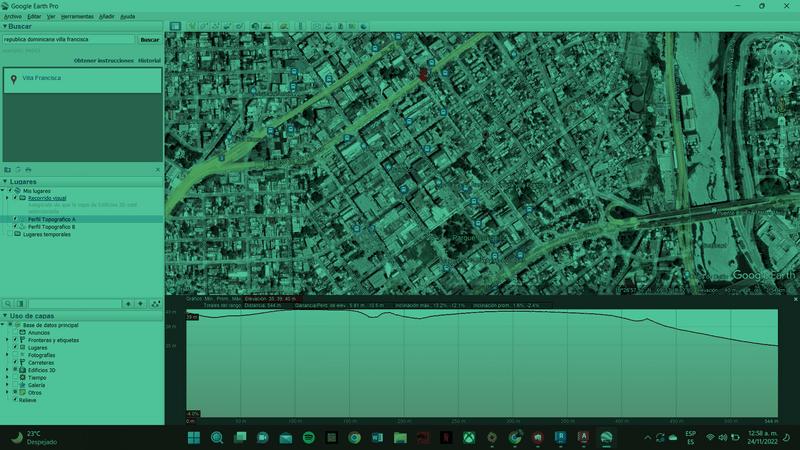Open File Explorer from the taskbar
The width and height of the screenshot is (800, 450).
click(x=401, y=437)
